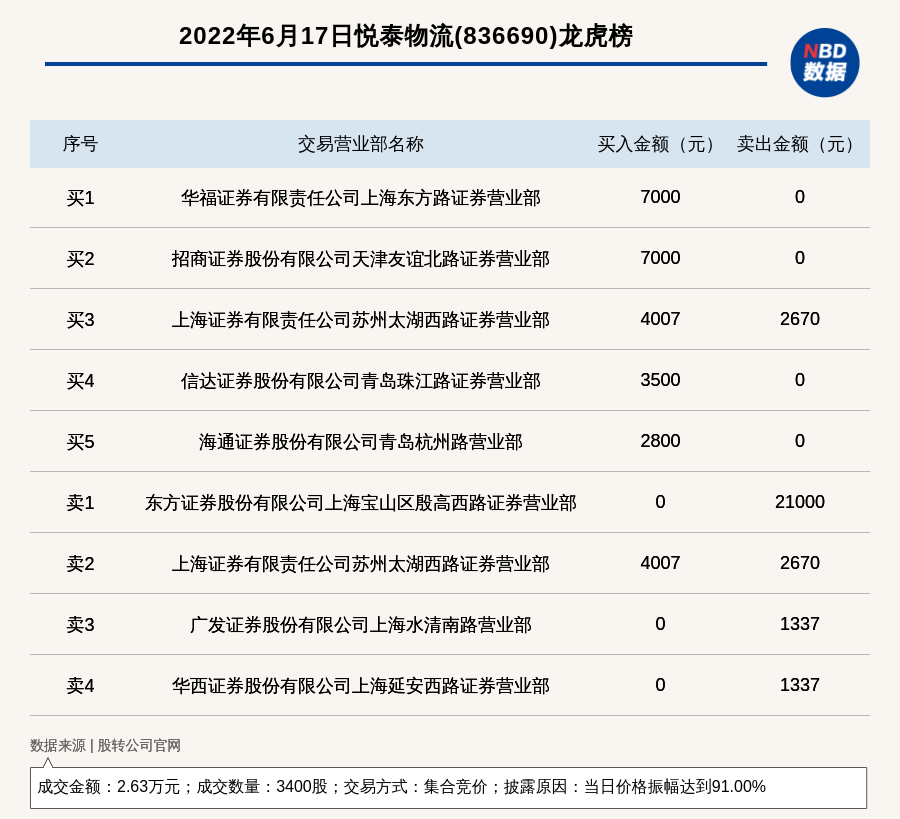Screen dimensions: 900x819
Task: Click the 7000 buy amount in row 买2
Action: (x=660, y=258)
